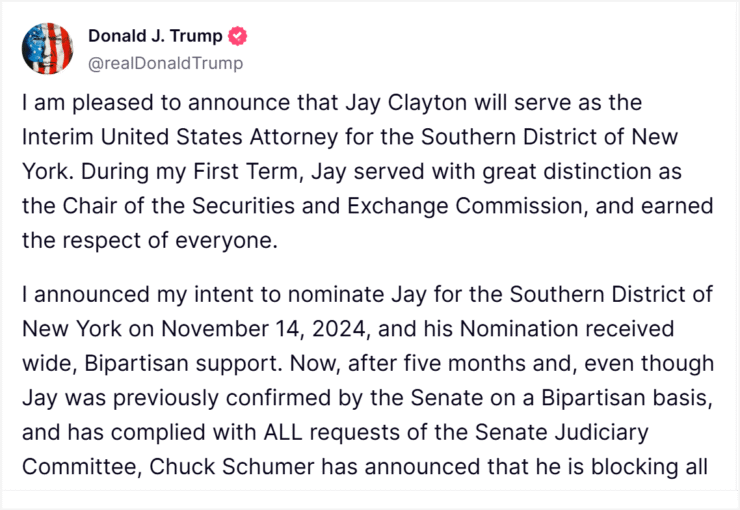Click "Senate Judiciary" in the post
This screenshot has width=740, height=510.
[x=562, y=433]
